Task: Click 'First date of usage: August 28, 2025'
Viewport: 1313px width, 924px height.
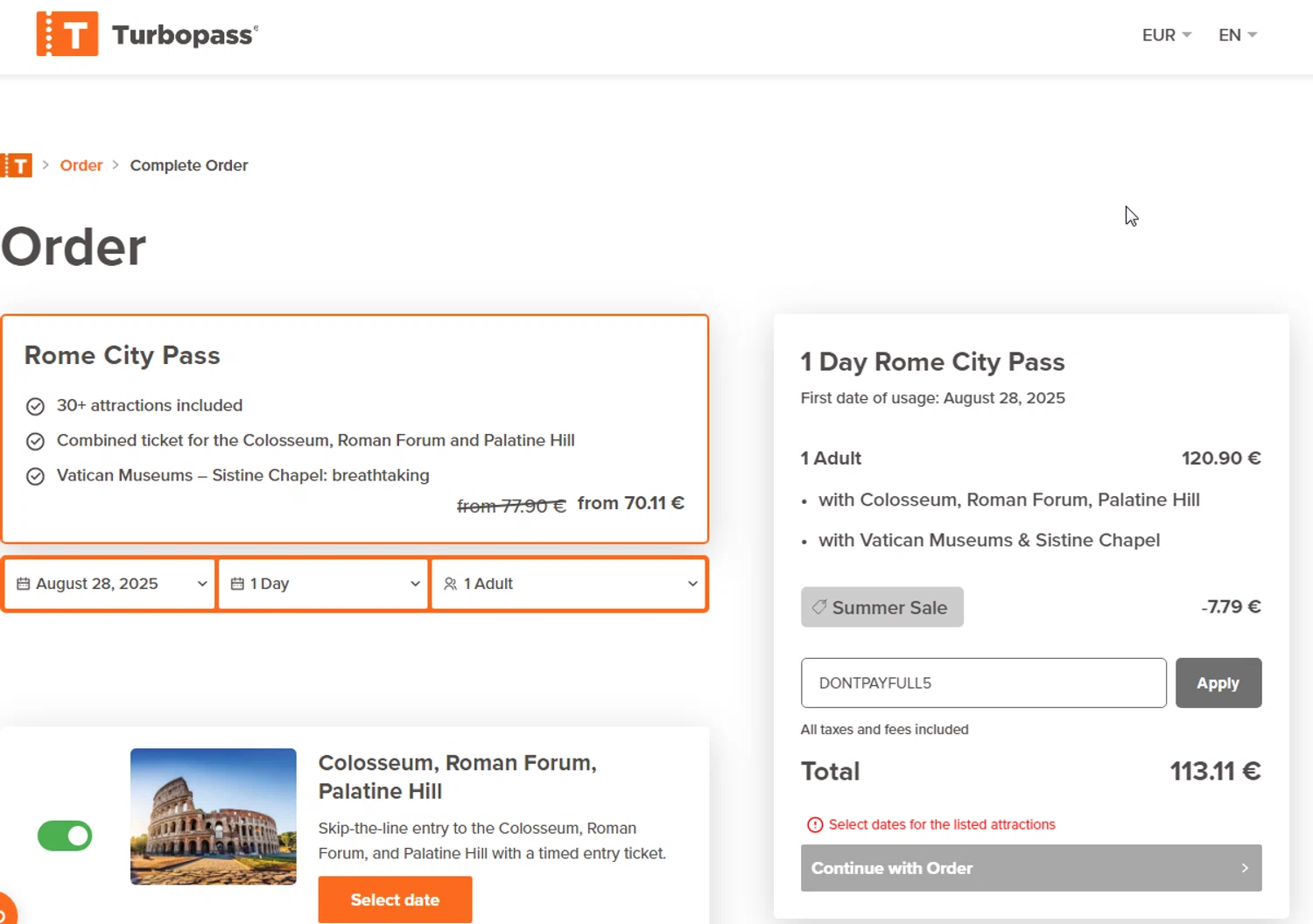Action: point(932,398)
